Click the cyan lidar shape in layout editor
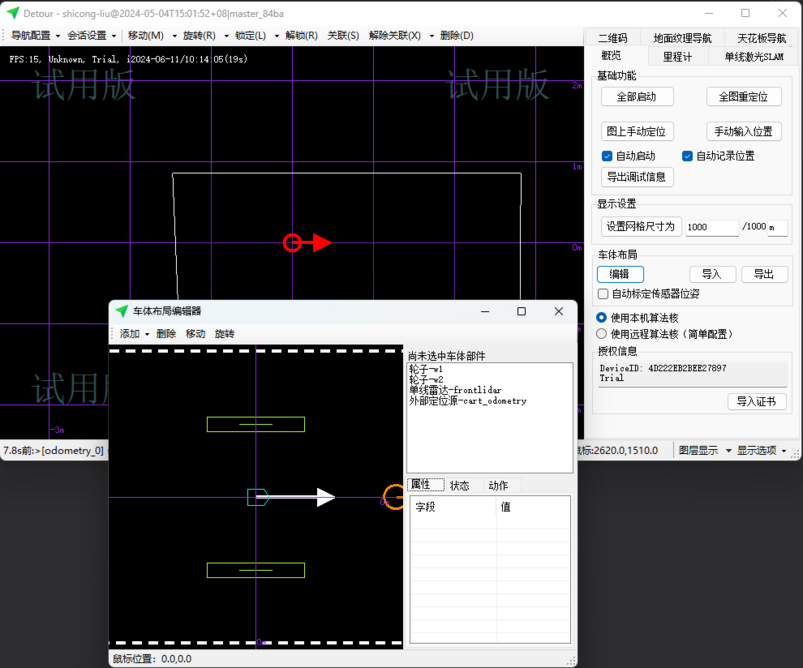Screen dimensions: 803x668 tap(258, 497)
